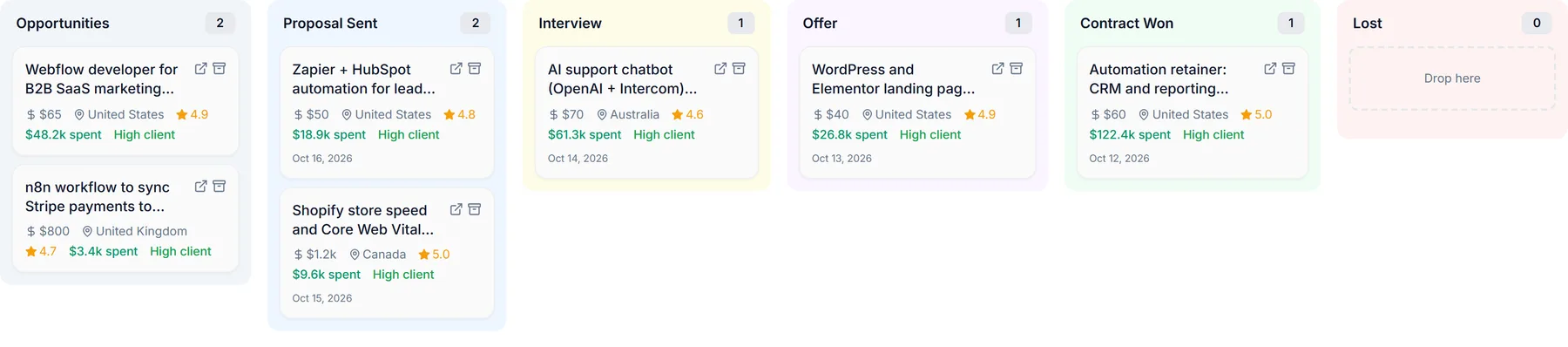Click $61.3k spent on AI chatbot card

(585, 134)
